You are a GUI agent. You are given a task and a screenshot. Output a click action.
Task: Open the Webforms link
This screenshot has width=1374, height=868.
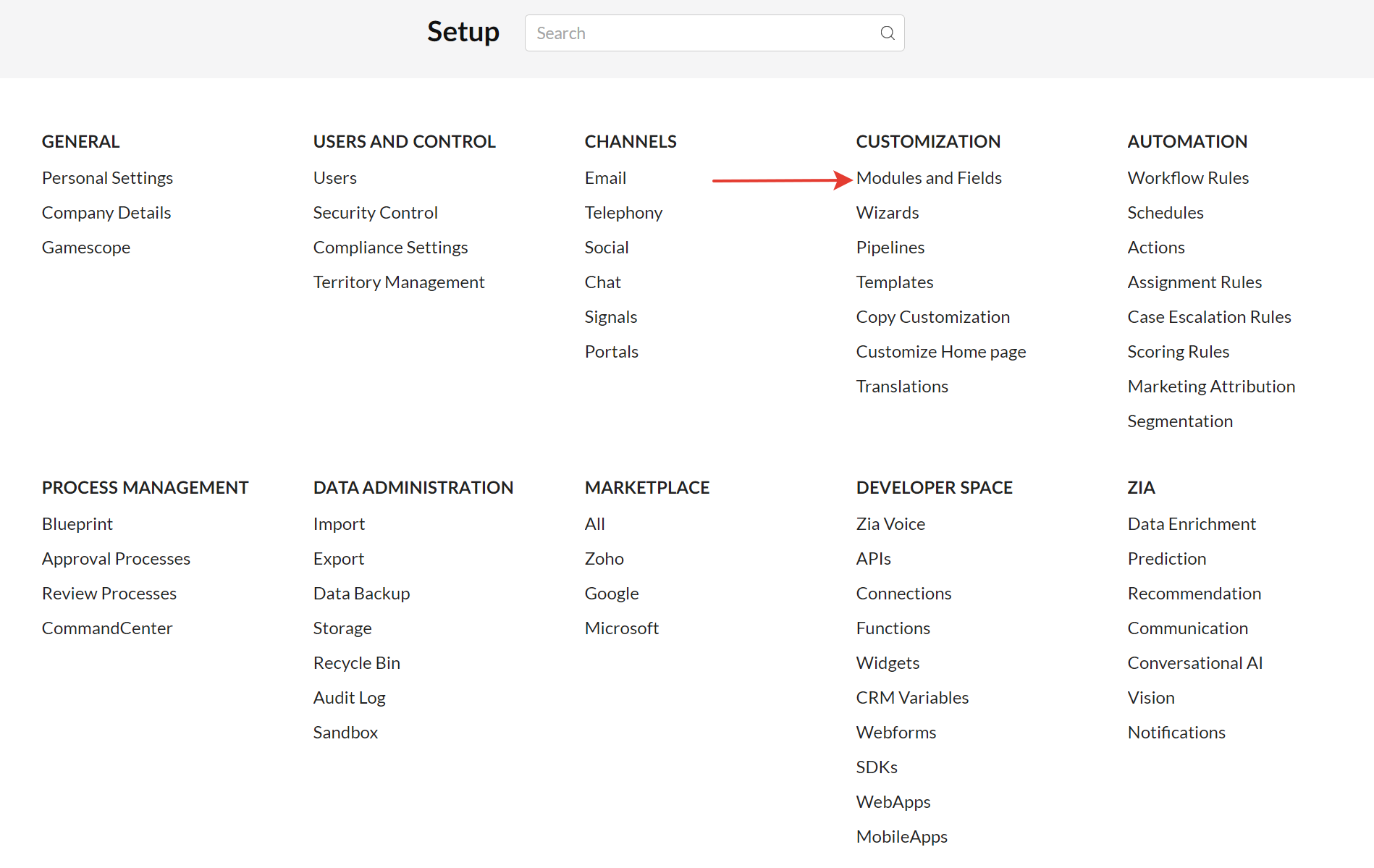coord(895,733)
